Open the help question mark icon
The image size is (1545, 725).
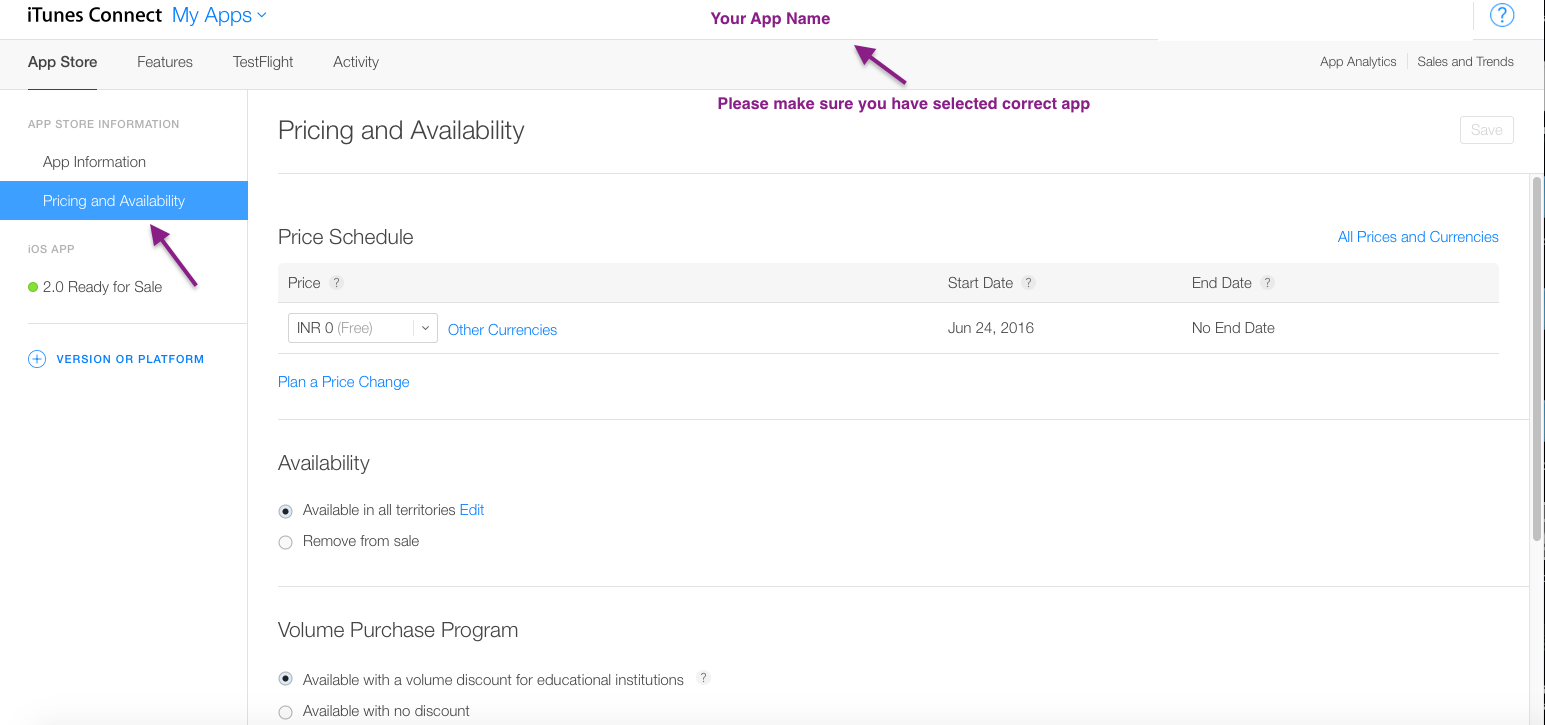pos(1502,15)
